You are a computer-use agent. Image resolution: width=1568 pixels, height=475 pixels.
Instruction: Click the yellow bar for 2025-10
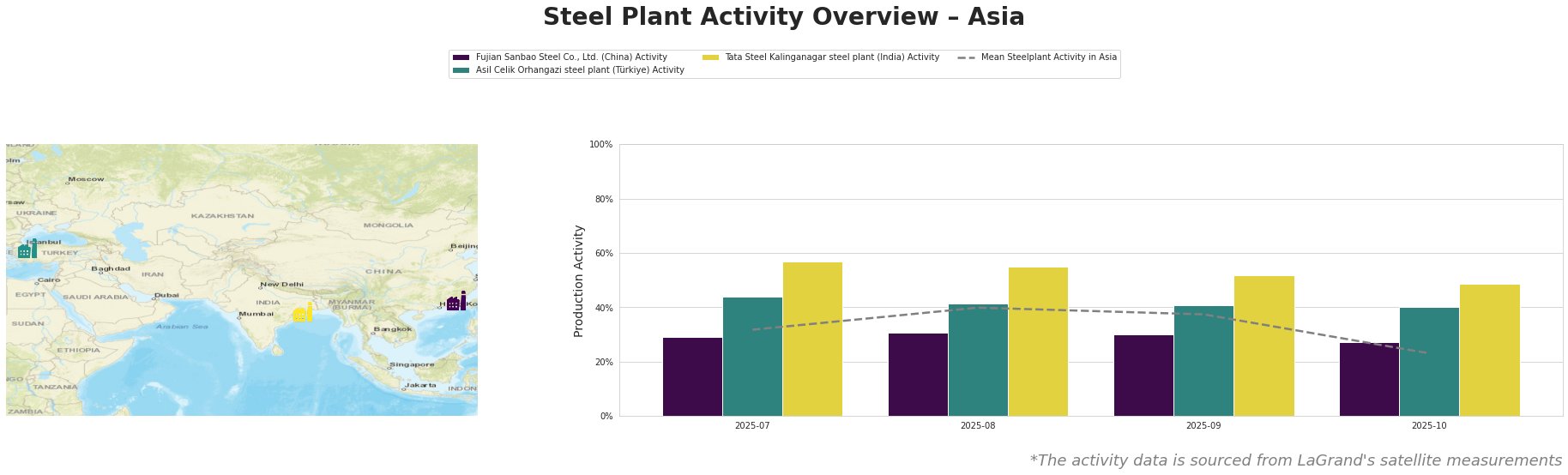1489,350
